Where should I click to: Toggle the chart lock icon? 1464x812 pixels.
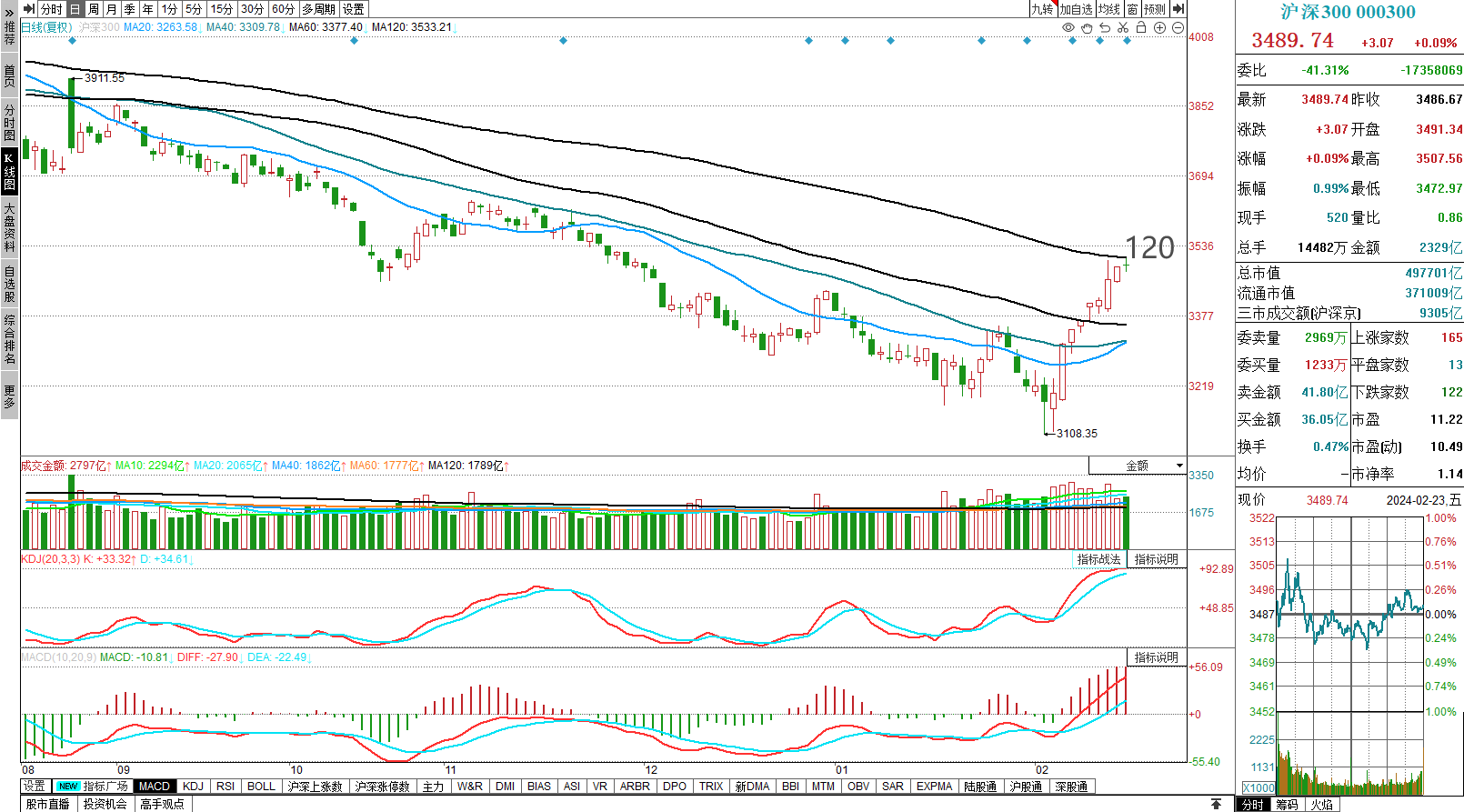(x=1141, y=27)
